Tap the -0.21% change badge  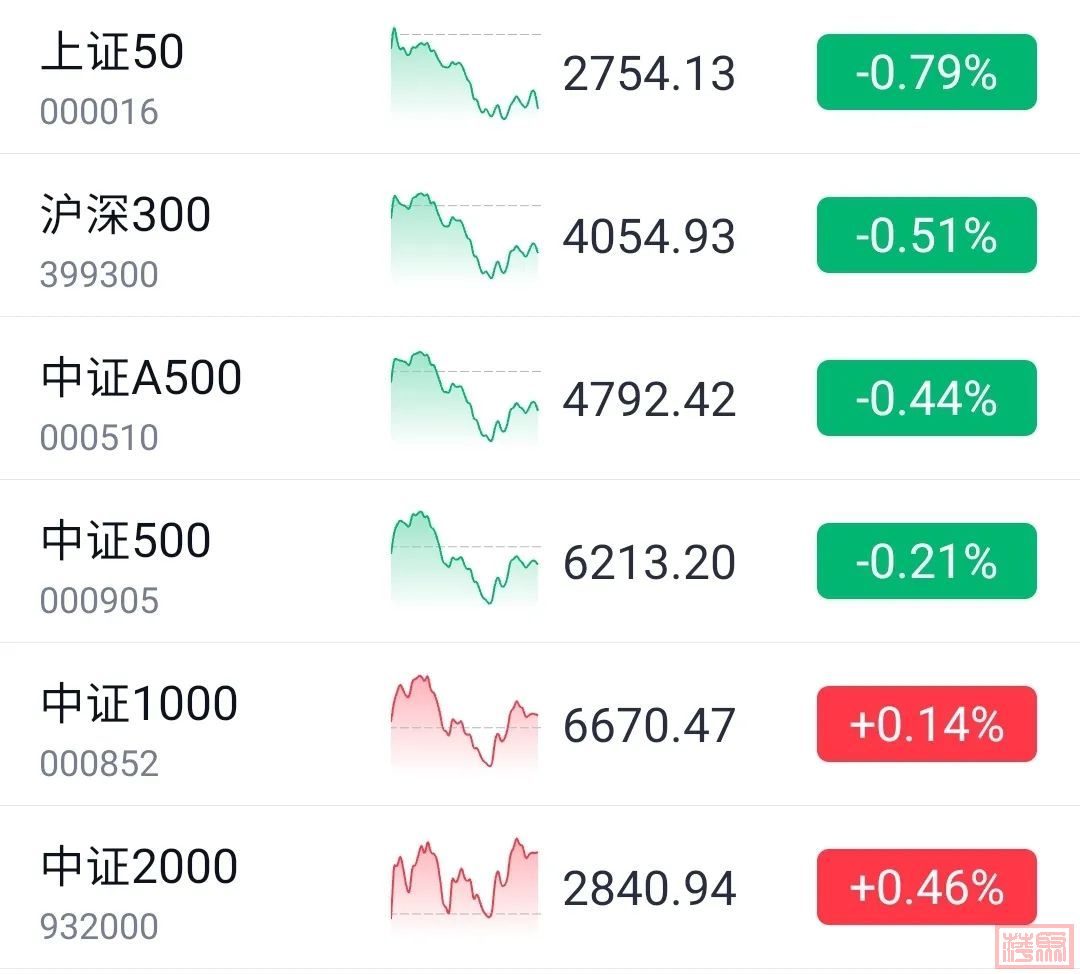coord(926,562)
